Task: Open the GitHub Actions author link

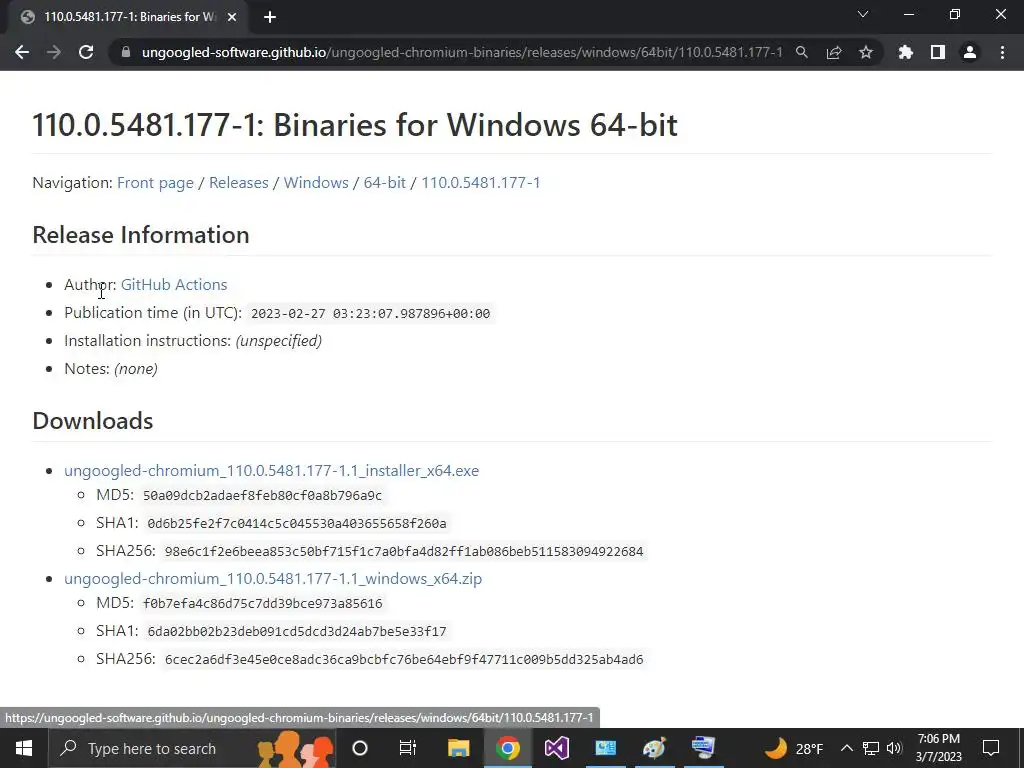Action: click(174, 285)
